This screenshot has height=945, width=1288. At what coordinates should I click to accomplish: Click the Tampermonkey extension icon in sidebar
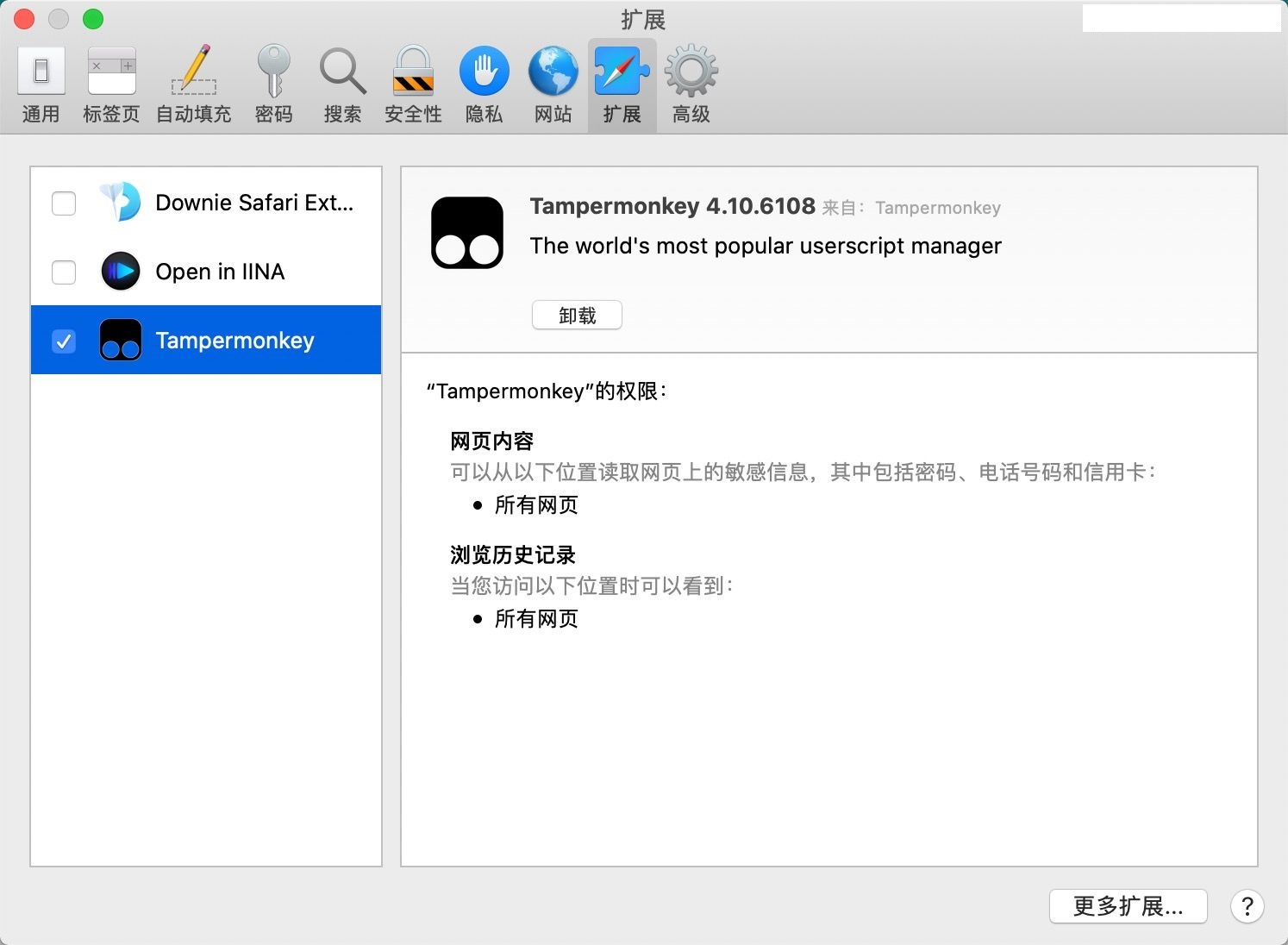[120, 340]
